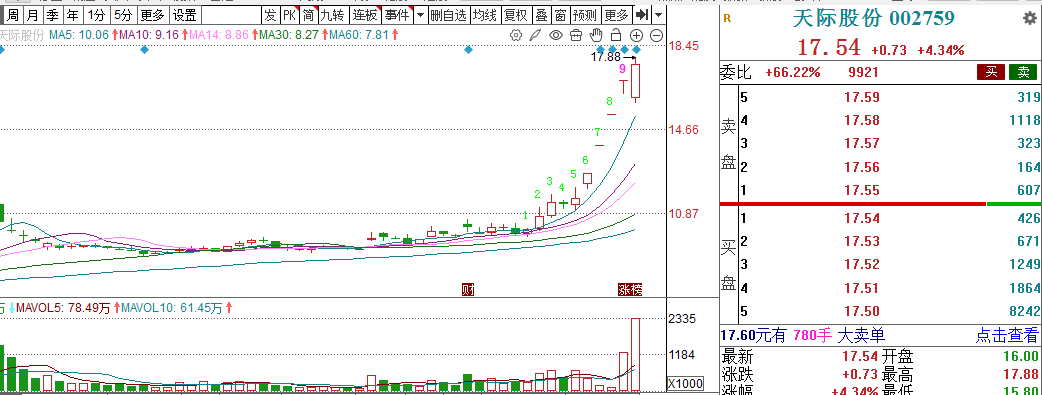Open 点击查看 link for large orders
This screenshot has height=395, width=1042.
pos(1006,334)
